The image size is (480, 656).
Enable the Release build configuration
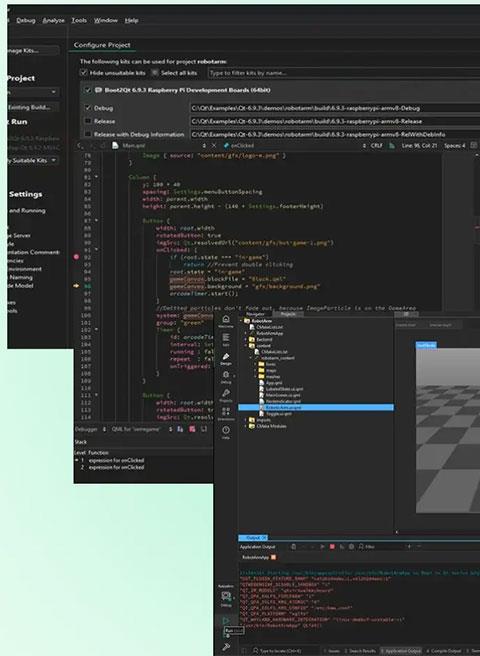click(x=88, y=121)
